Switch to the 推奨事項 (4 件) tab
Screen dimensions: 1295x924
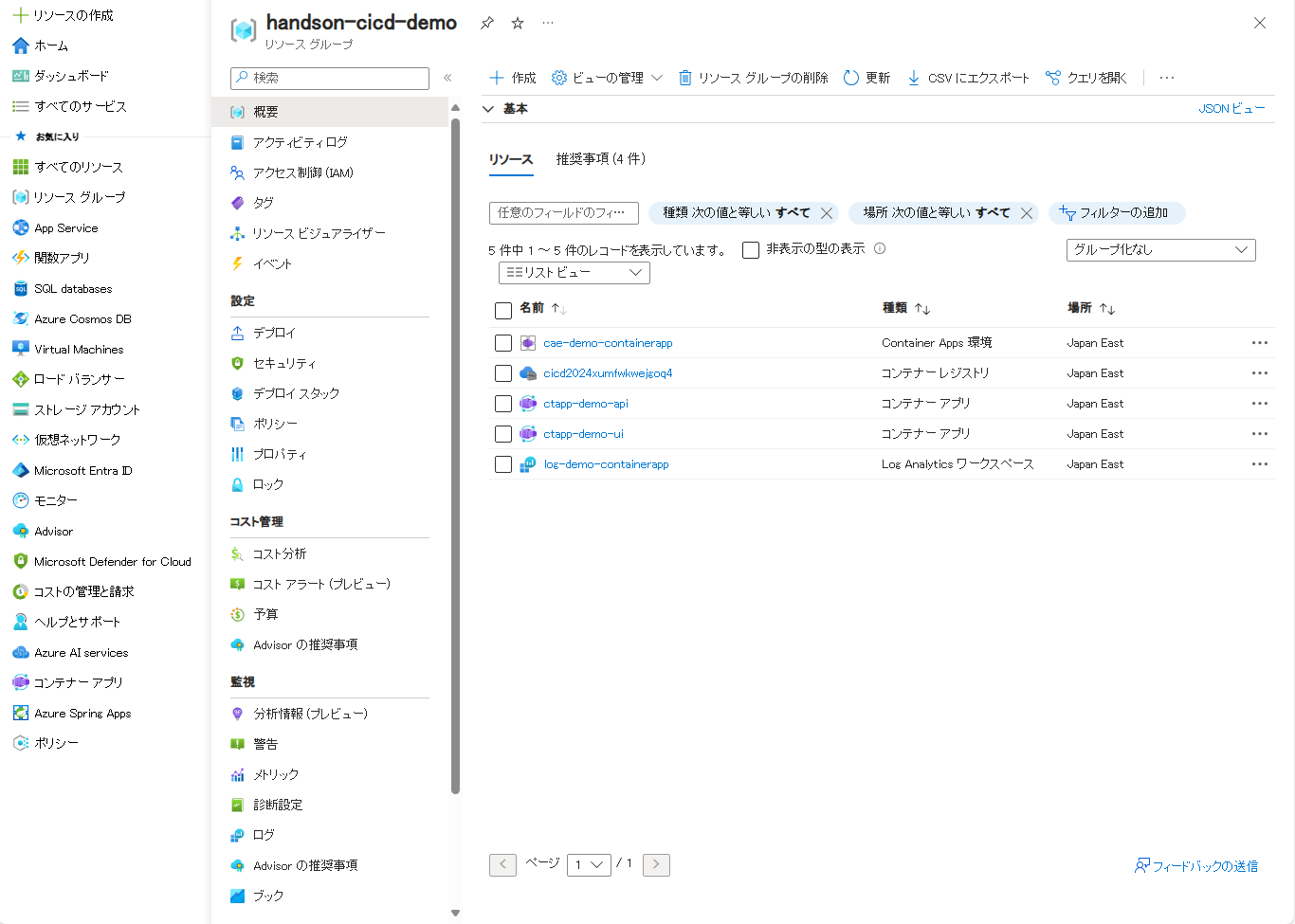coord(601,158)
